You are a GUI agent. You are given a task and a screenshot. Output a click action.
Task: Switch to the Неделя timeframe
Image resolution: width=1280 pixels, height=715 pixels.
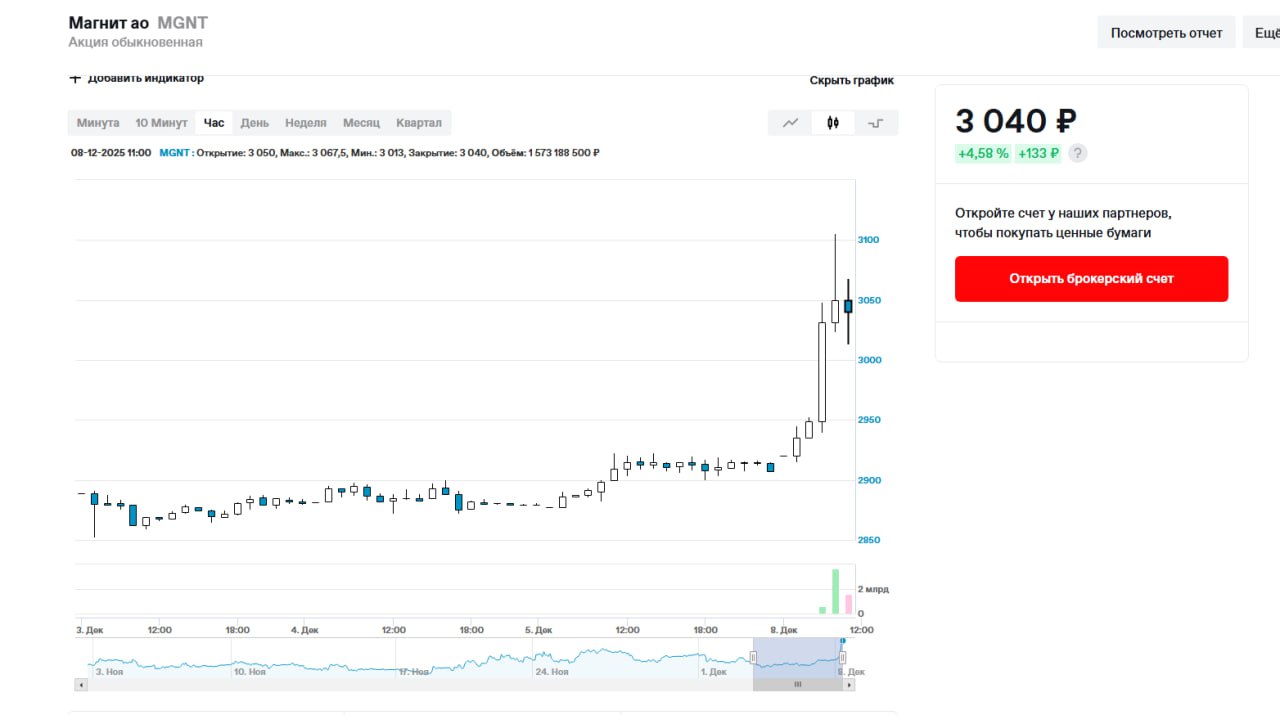305,123
